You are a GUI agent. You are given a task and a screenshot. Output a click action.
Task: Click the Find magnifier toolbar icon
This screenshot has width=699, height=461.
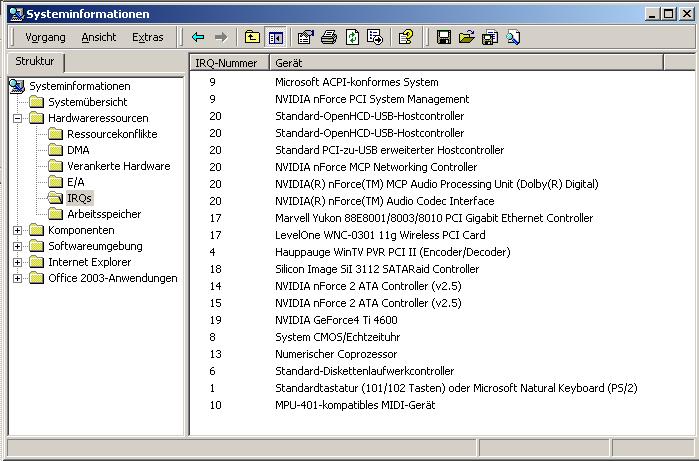click(x=513, y=37)
